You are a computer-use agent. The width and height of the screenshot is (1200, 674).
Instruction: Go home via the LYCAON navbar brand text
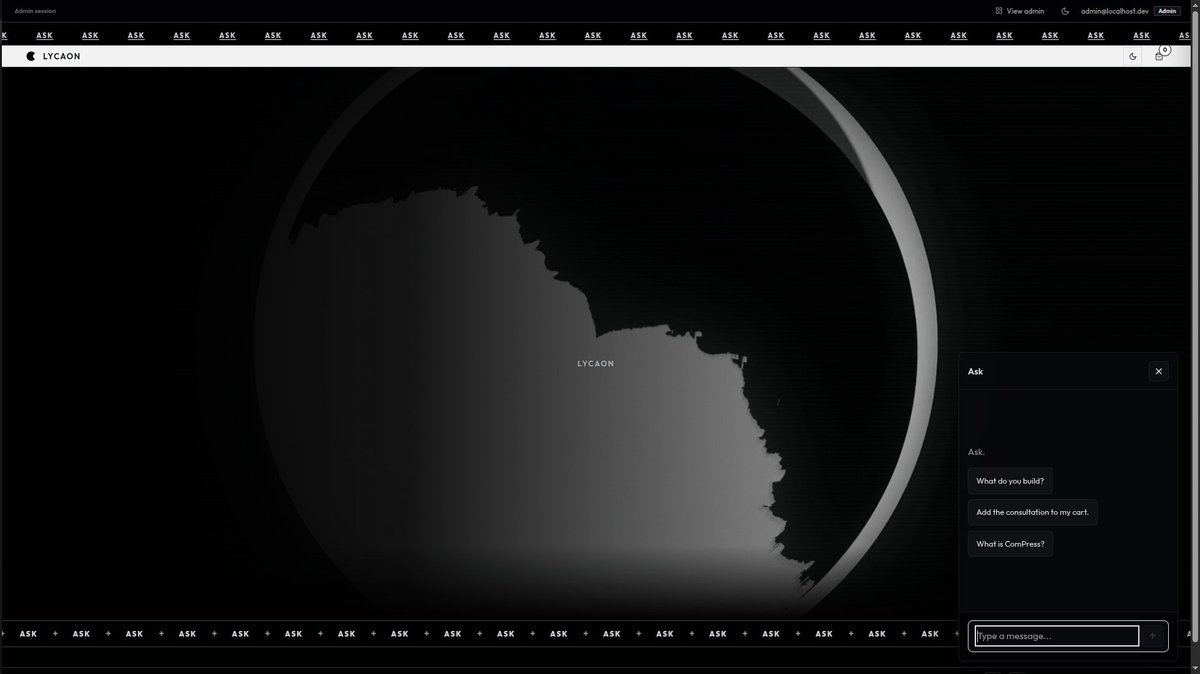(62, 57)
